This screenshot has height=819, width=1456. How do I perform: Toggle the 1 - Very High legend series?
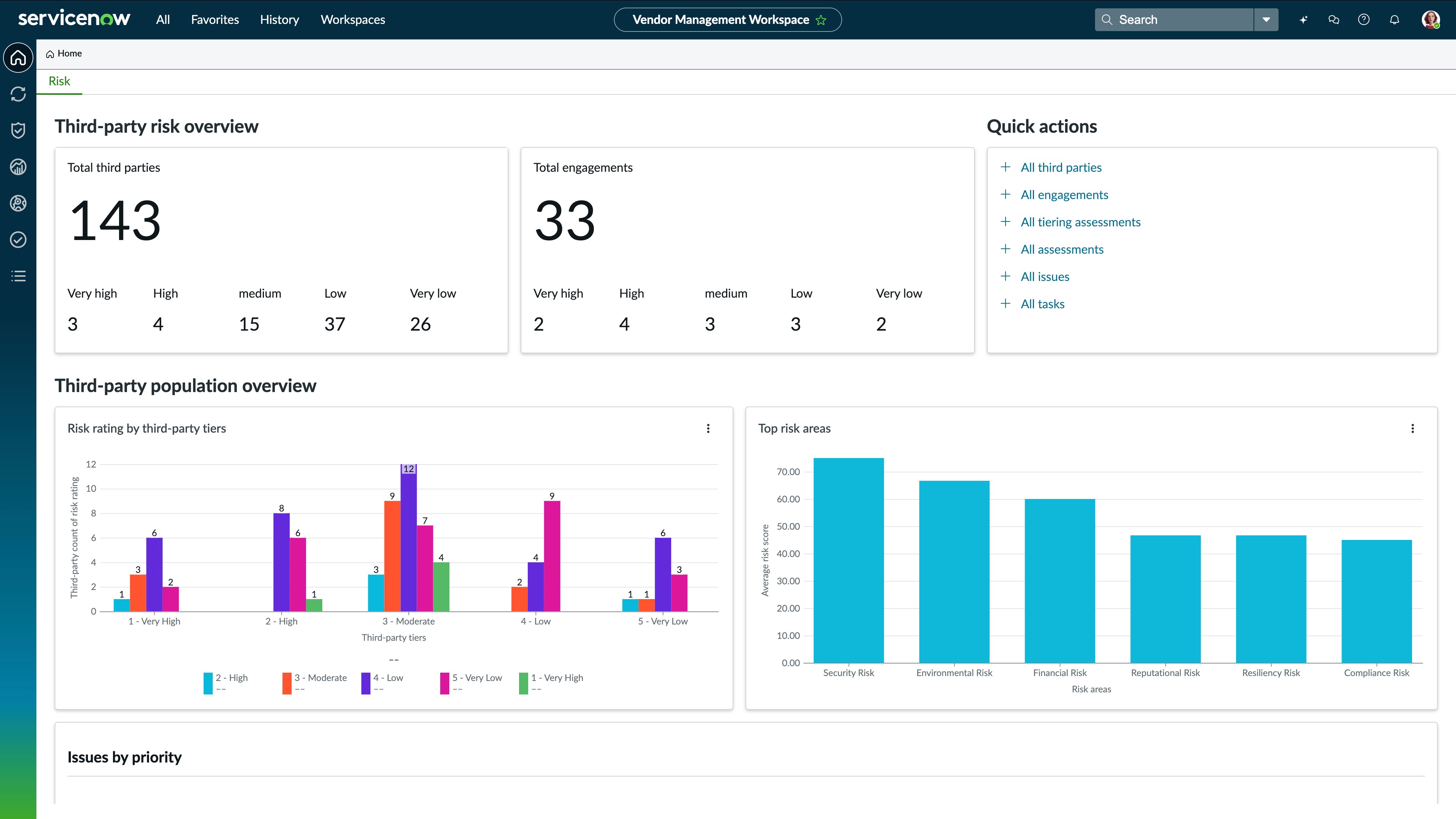click(556, 678)
